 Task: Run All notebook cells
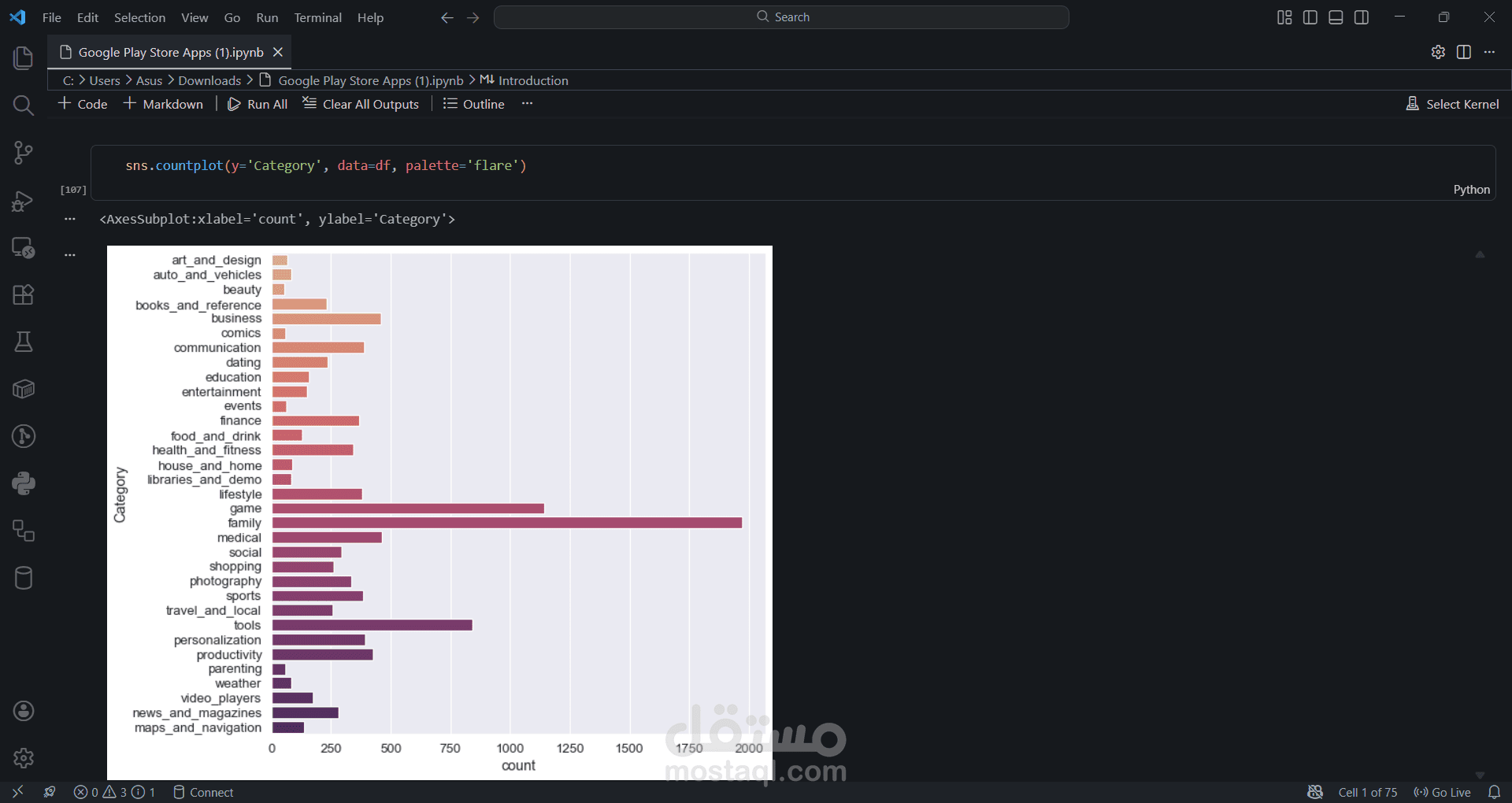pyautogui.click(x=258, y=103)
